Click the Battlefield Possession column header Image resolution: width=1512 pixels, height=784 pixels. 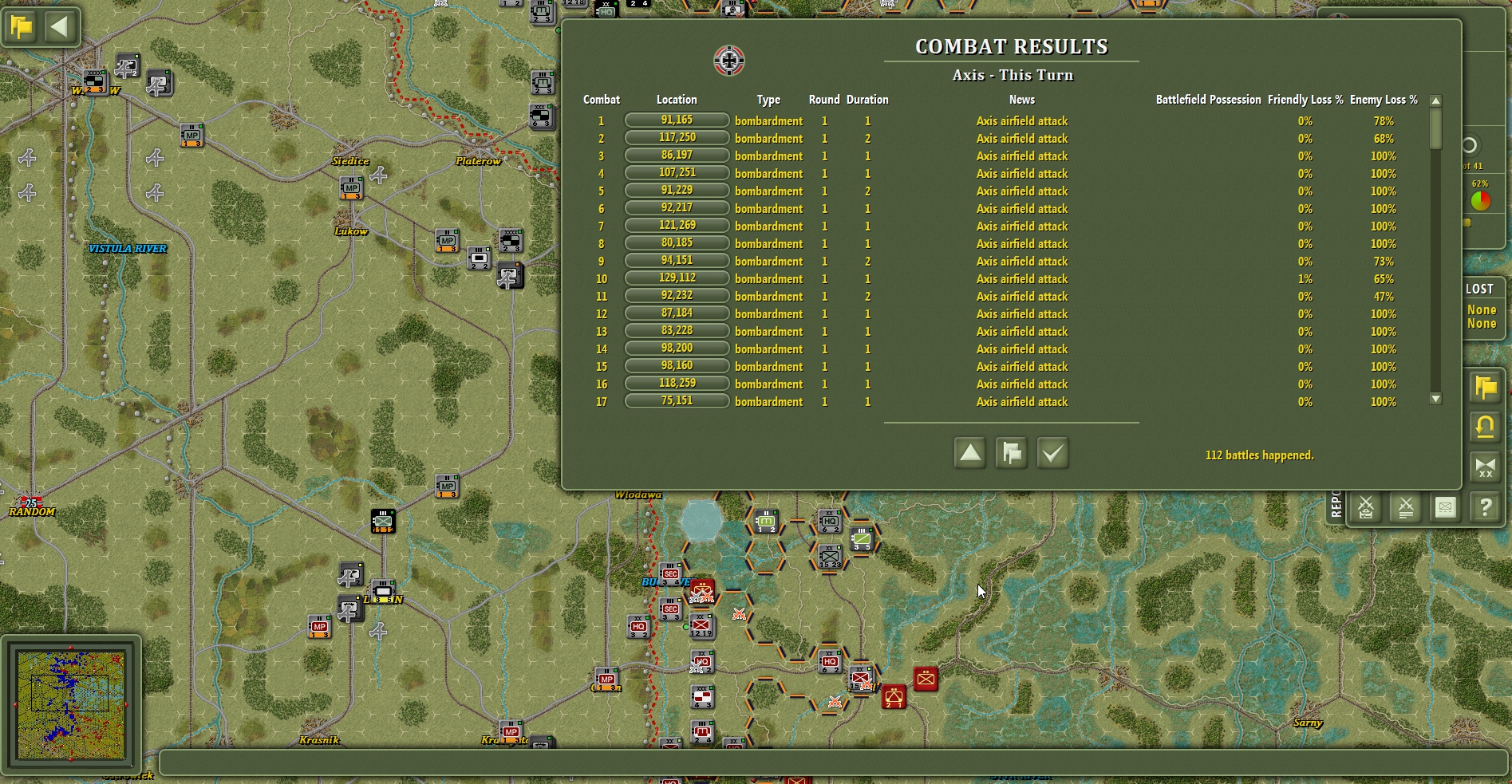1208,100
